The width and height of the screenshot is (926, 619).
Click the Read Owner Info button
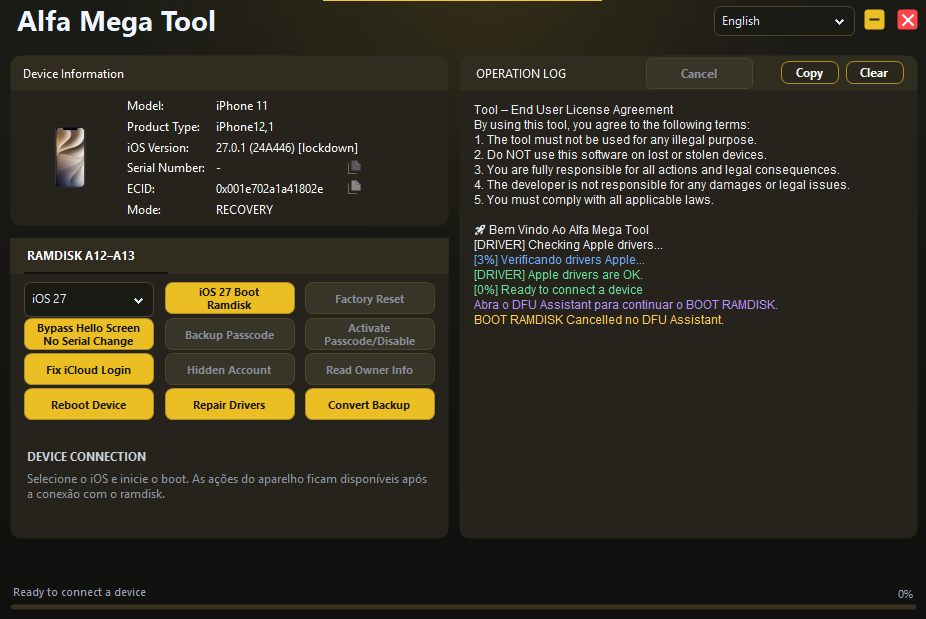370,370
